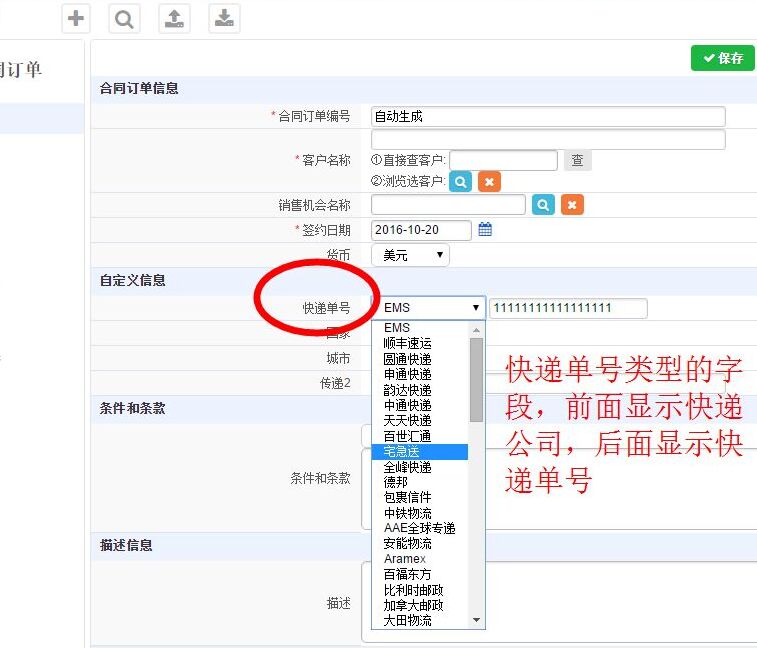Click the 描述 field label
Viewport: 757px width, 648px height.
pos(338,603)
